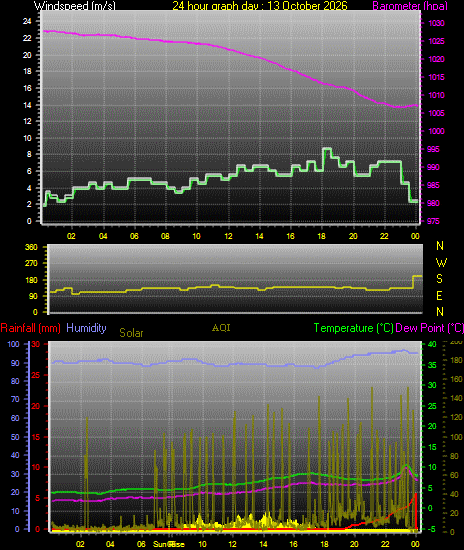464x550 pixels.
Task: Click the "Windspeed (m/s)" axis title
Action: tap(74, 6)
